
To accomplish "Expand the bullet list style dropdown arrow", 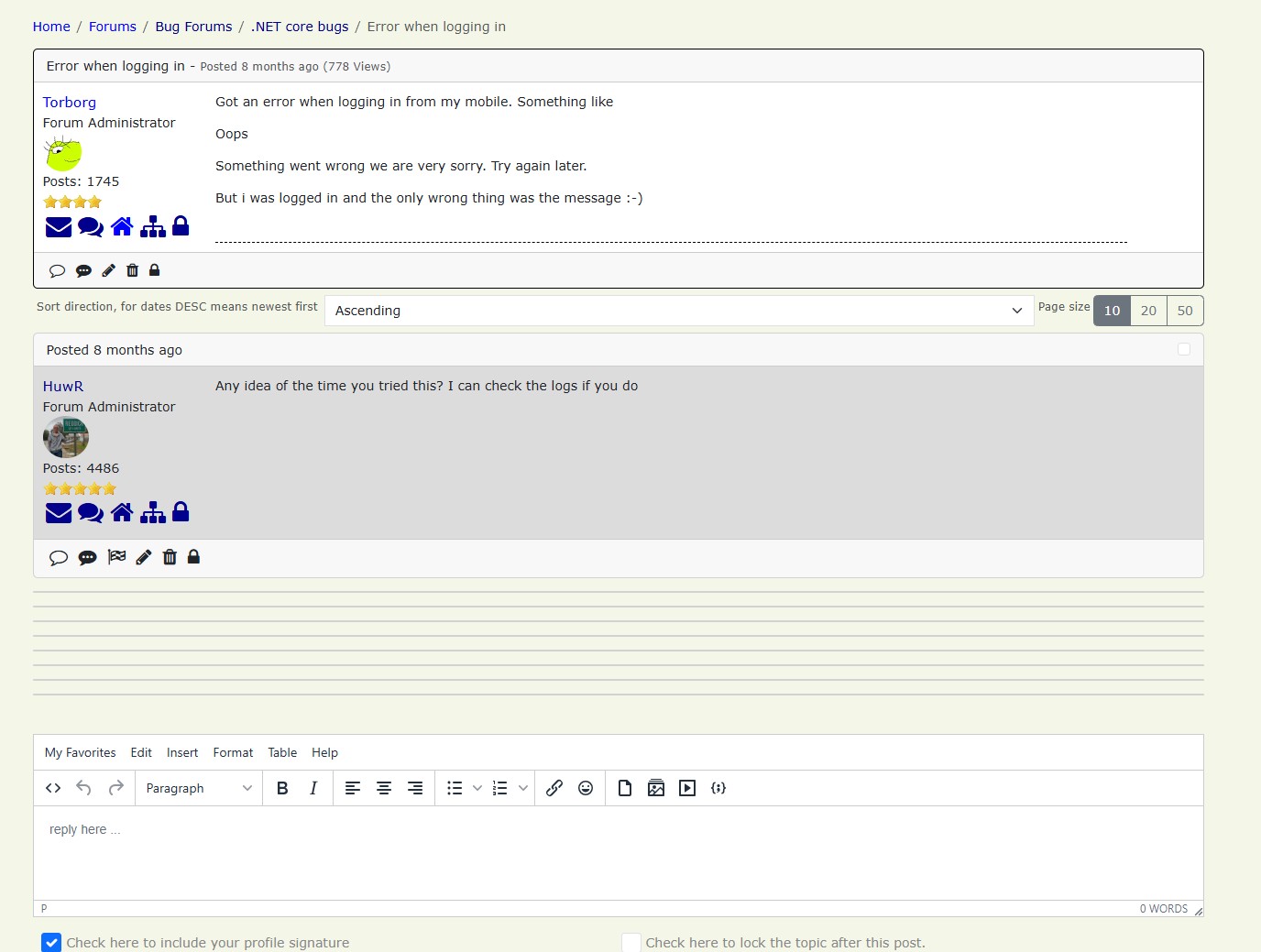I will pos(477,788).
